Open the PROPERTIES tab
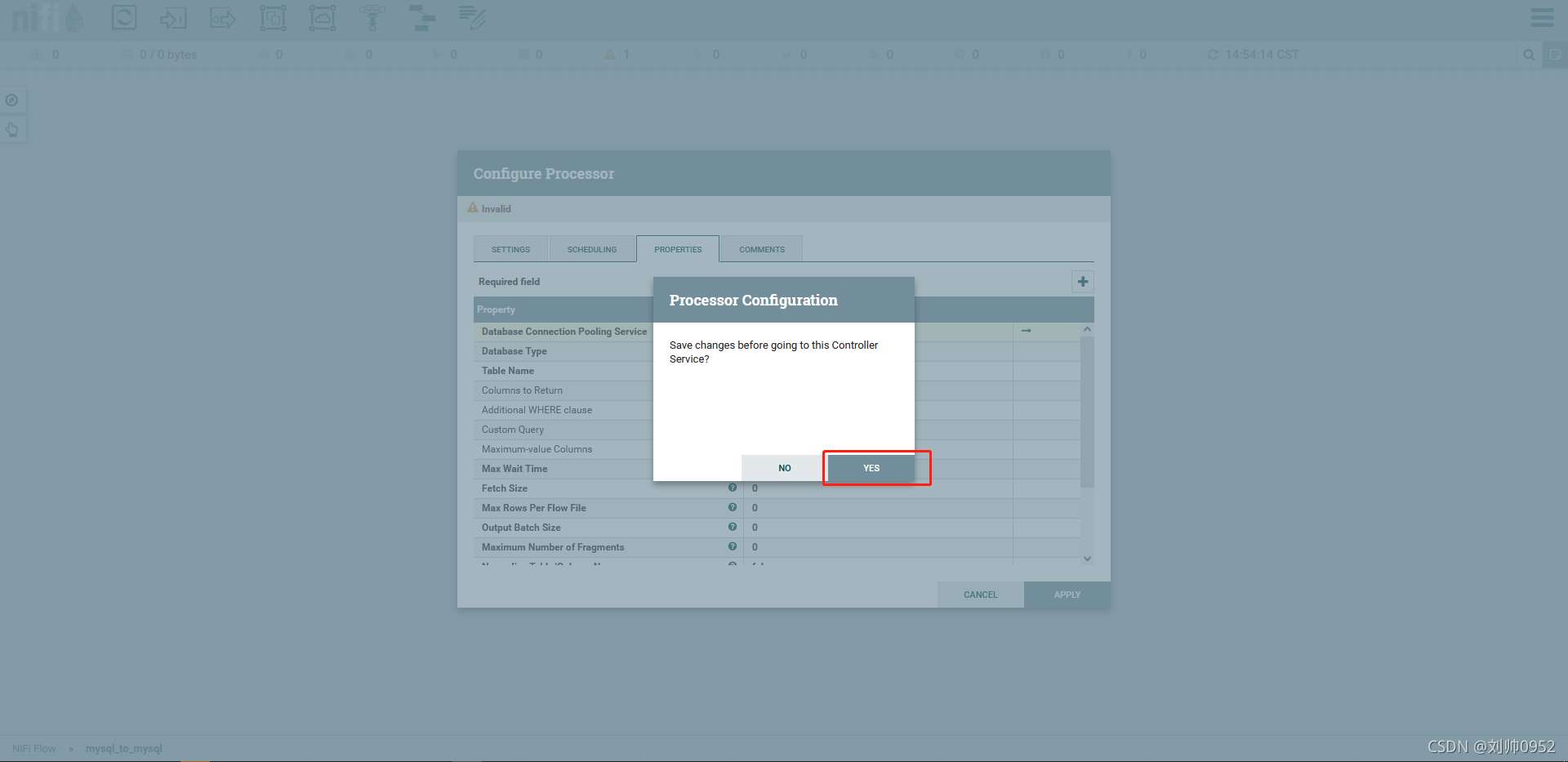Image resolution: width=1568 pixels, height=762 pixels. coord(678,249)
